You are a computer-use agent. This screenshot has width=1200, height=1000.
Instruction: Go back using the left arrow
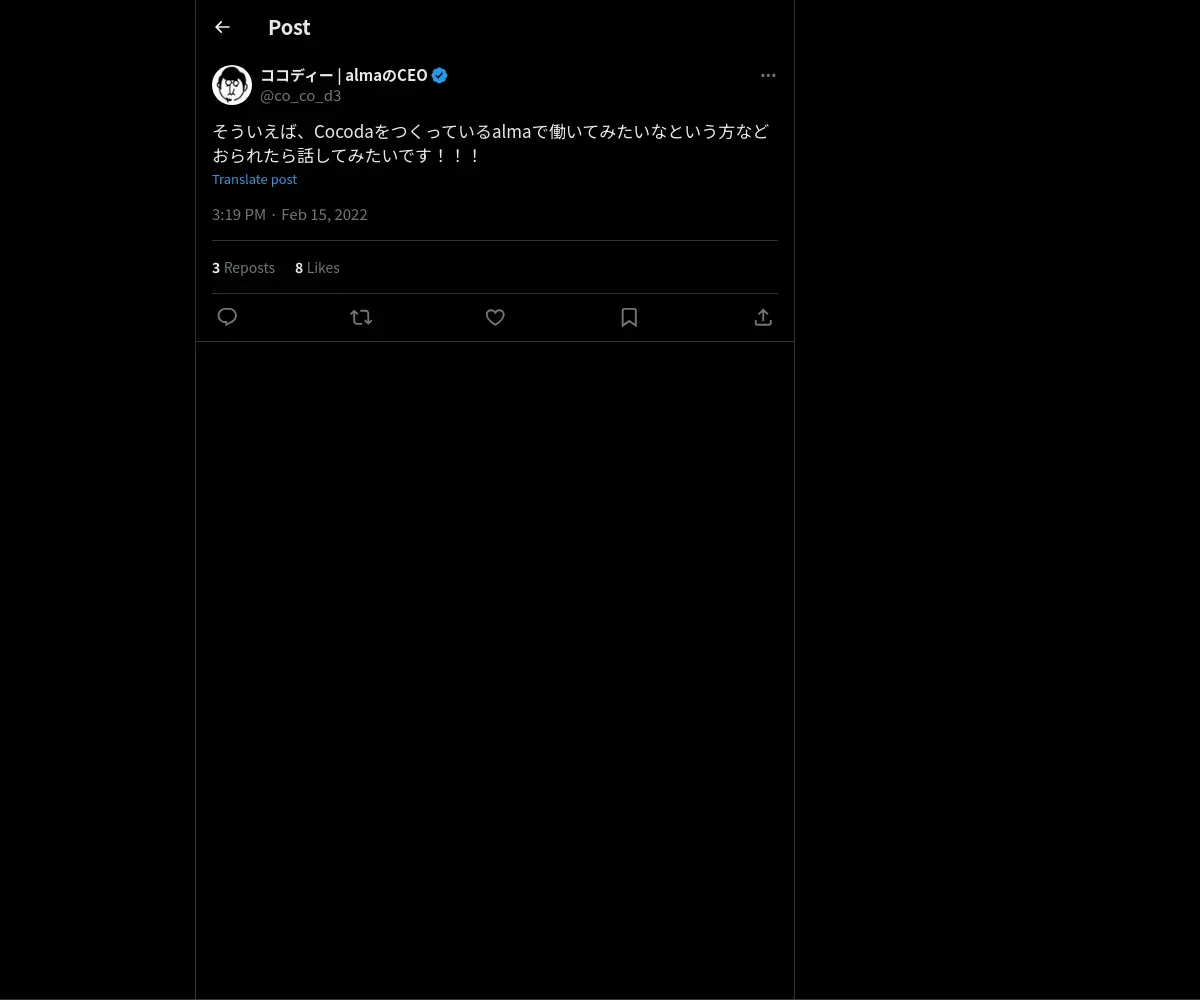pos(222,27)
